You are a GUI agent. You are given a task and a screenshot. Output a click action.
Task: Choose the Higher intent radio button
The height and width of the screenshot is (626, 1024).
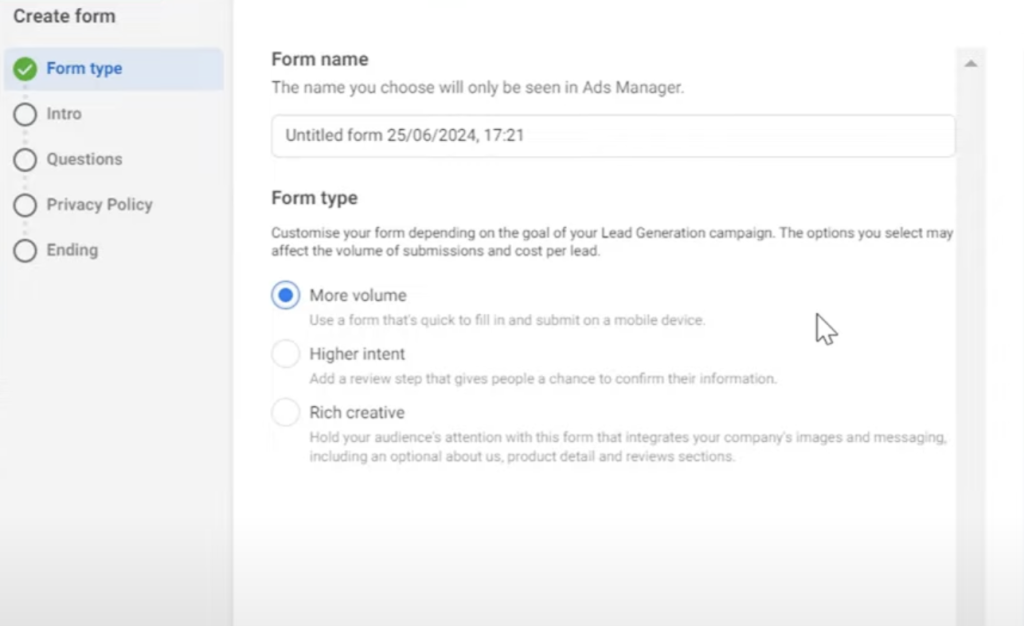(286, 354)
